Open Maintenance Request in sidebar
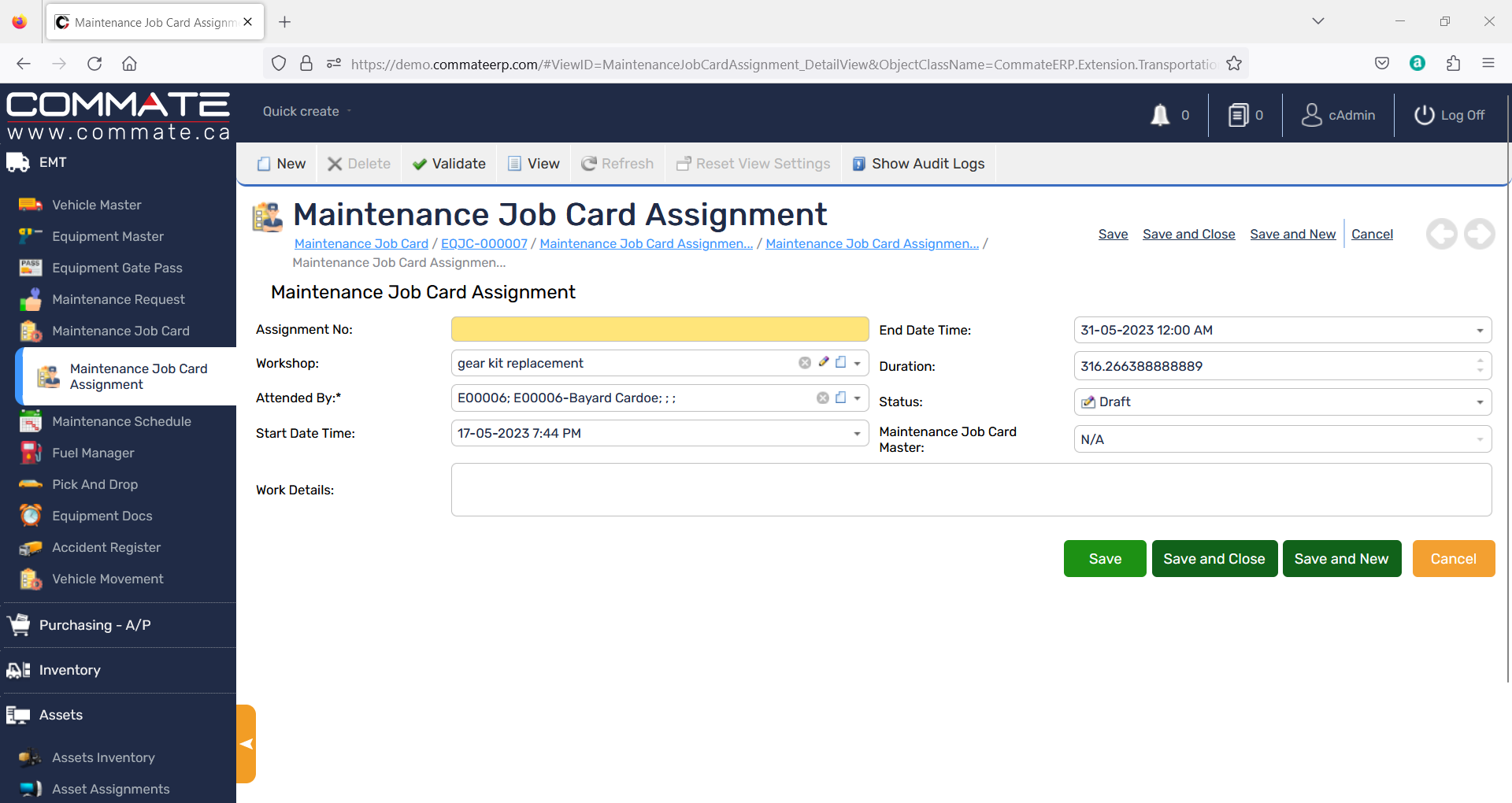 point(118,299)
